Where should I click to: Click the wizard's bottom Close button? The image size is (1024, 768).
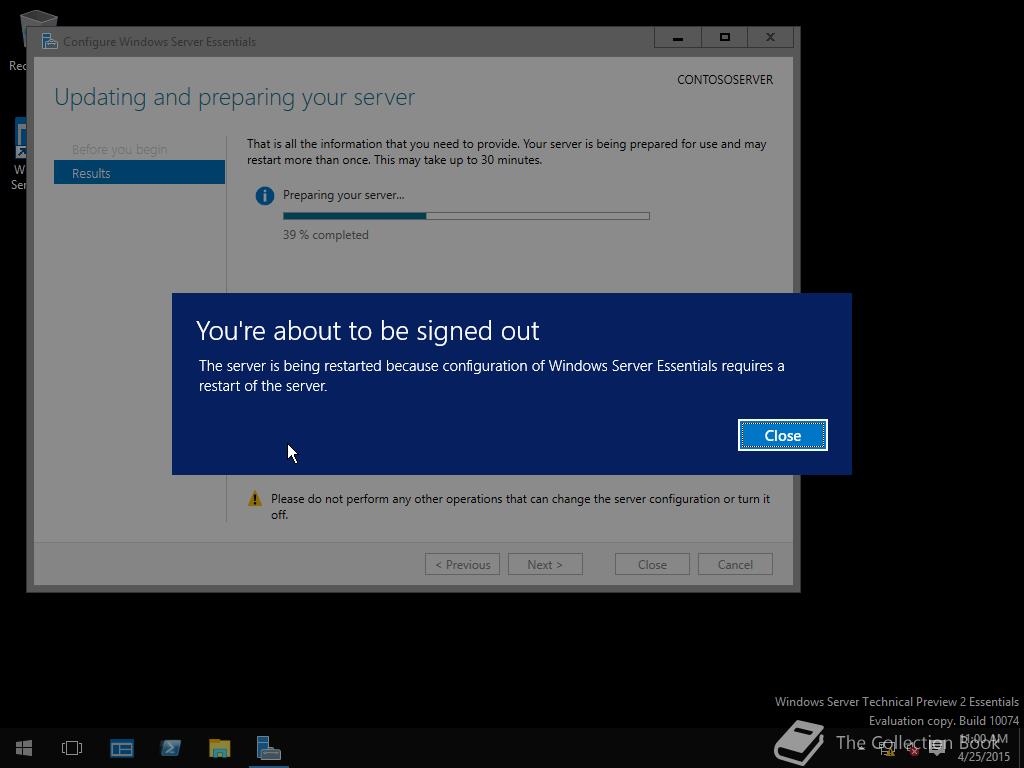(652, 564)
